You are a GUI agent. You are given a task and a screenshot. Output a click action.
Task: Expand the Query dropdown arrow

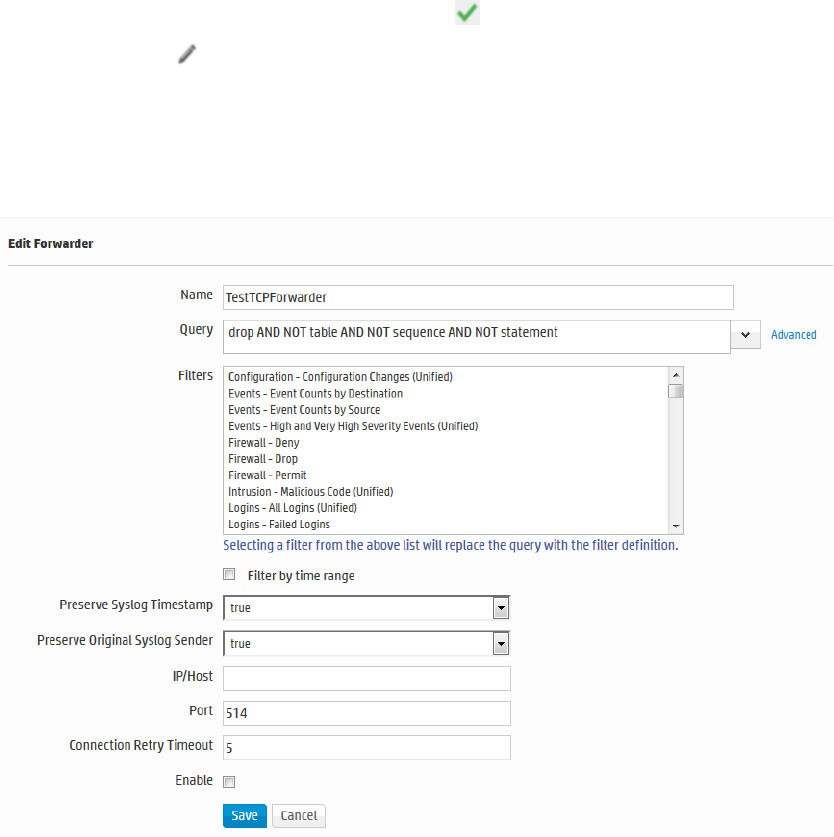[745, 336]
